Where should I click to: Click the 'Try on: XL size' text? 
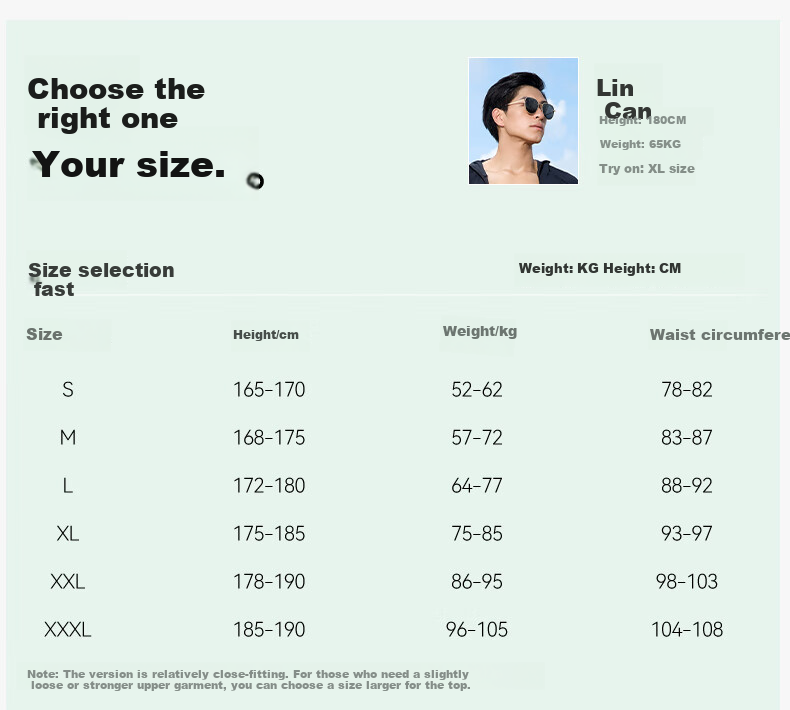tap(647, 168)
